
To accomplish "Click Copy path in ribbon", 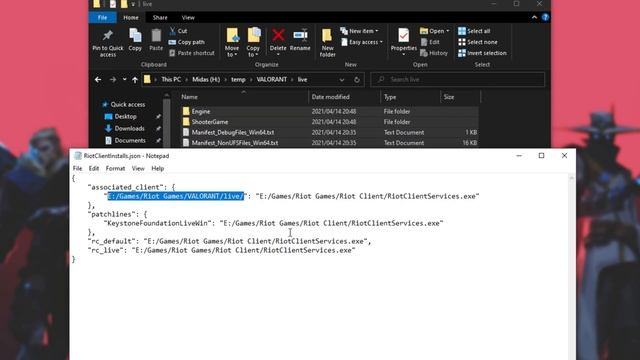I will pyautogui.click(x=187, y=42).
